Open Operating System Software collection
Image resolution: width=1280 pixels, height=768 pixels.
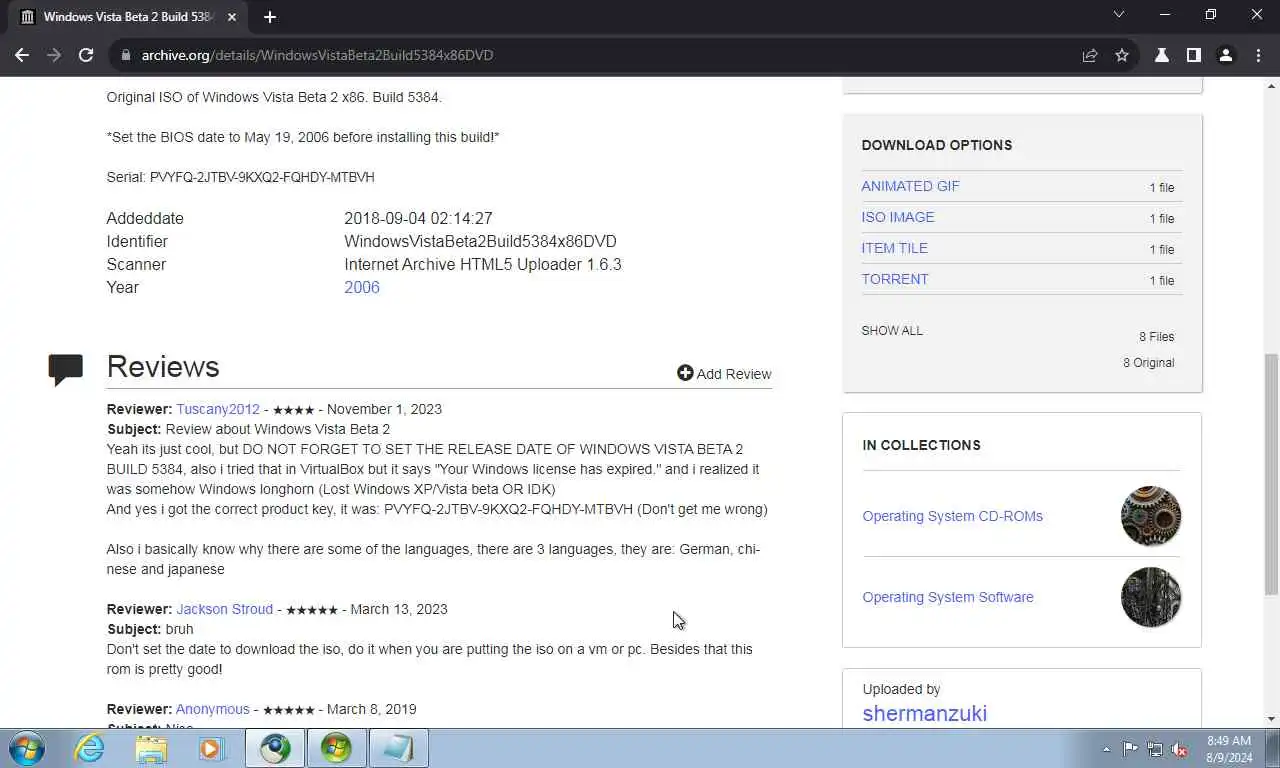(948, 597)
